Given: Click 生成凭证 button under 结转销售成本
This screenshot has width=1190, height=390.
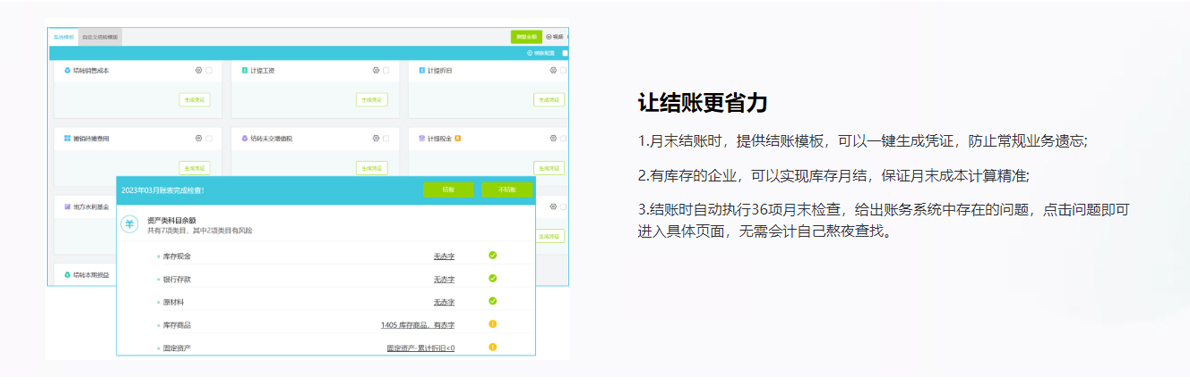Looking at the screenshot, I should pyautogui.click(x=194, y=99).
